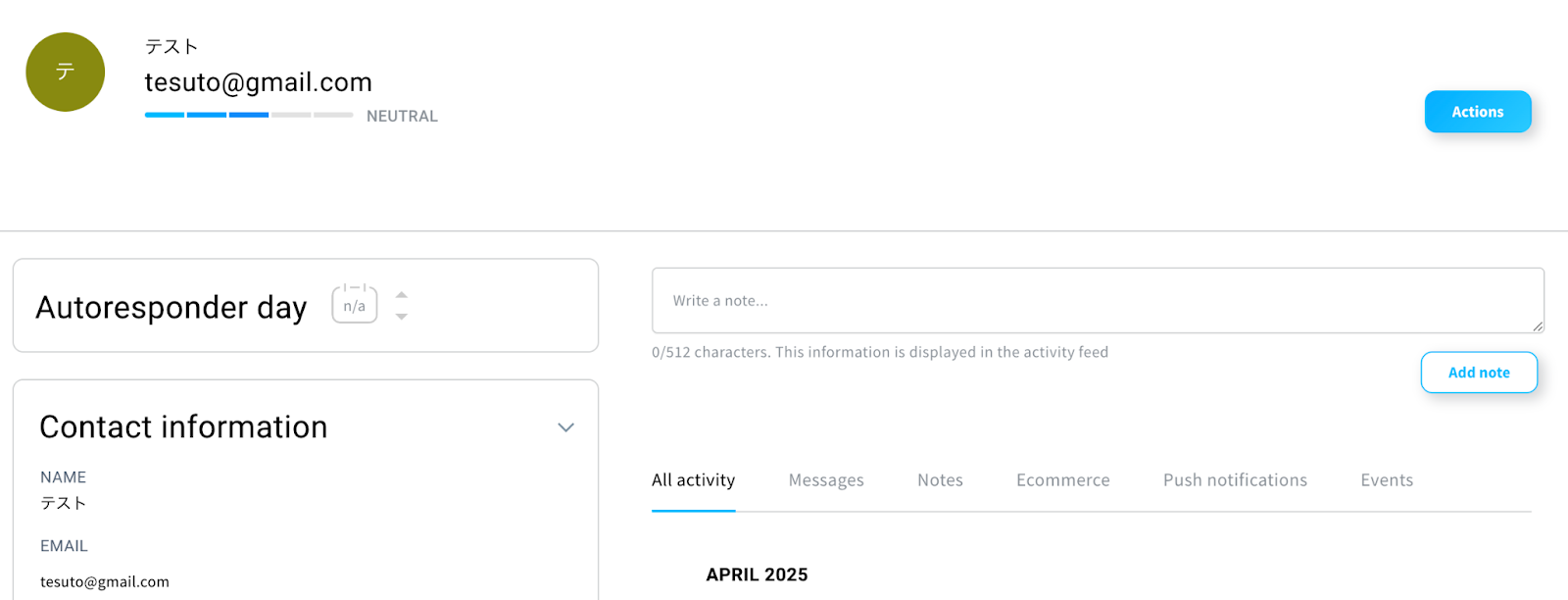Click the NEUTRAL engagement label

[402, 116]
